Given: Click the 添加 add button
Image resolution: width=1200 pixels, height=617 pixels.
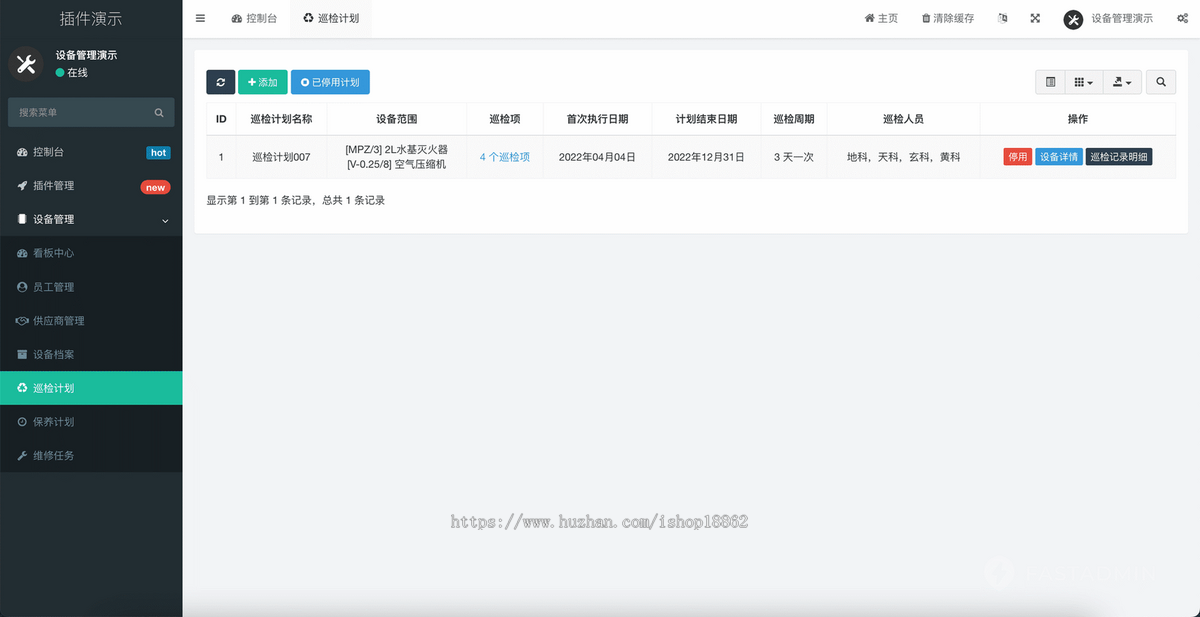Looking at the screenshot, I should point(263,81).
